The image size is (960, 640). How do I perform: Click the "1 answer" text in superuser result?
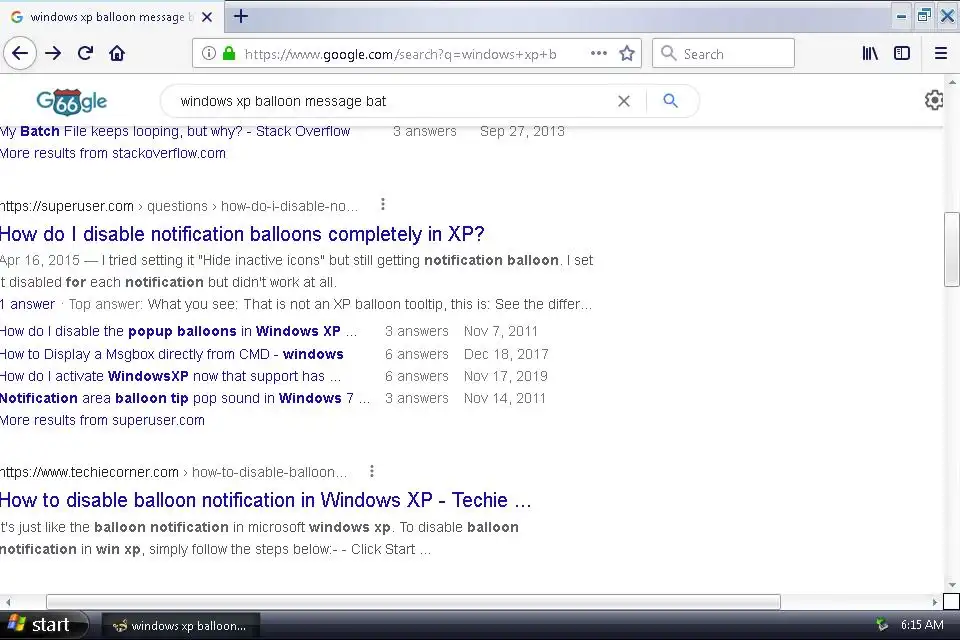(x=28, y=304)
